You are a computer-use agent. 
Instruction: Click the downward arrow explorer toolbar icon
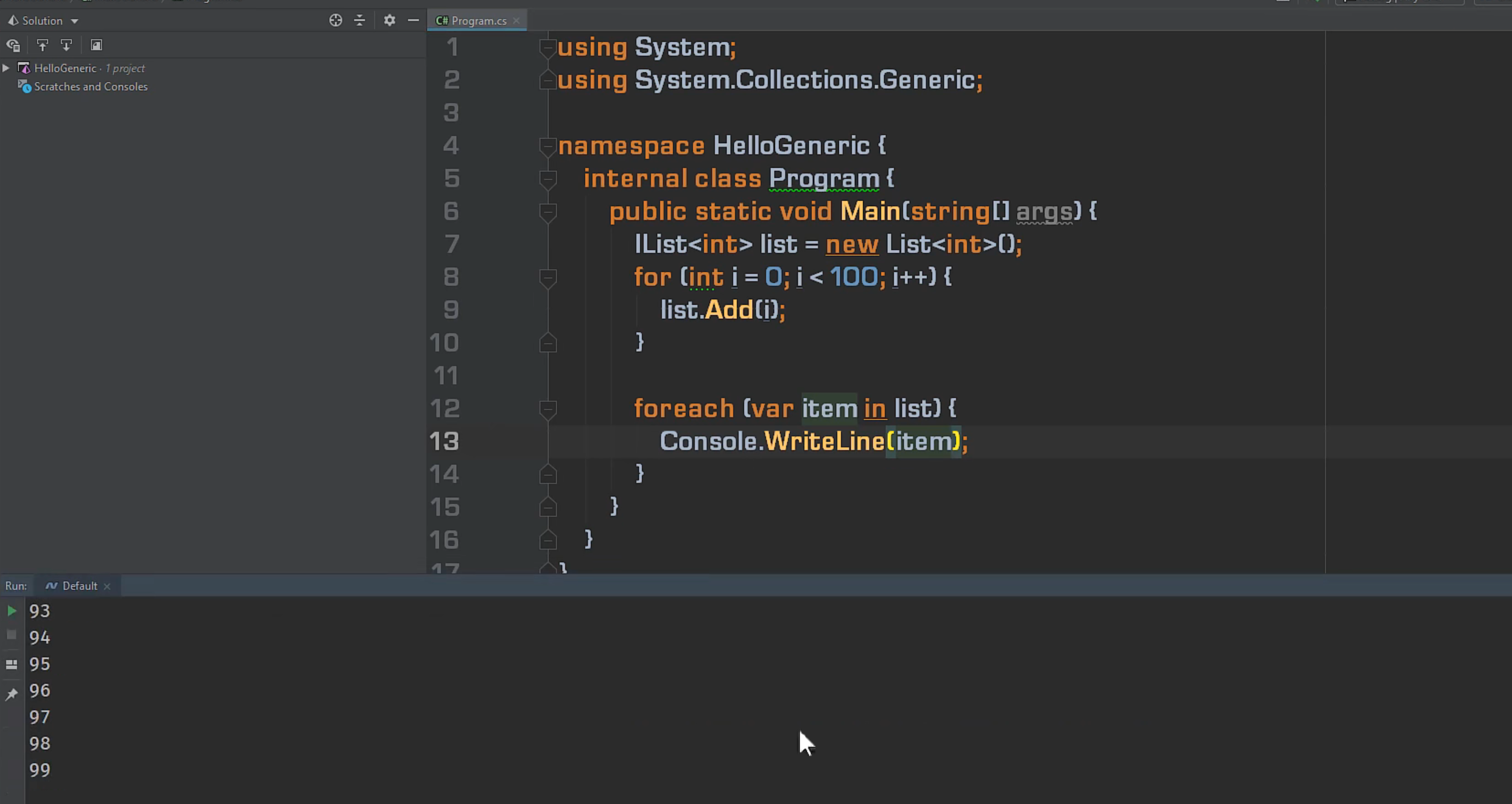(66, 45)
